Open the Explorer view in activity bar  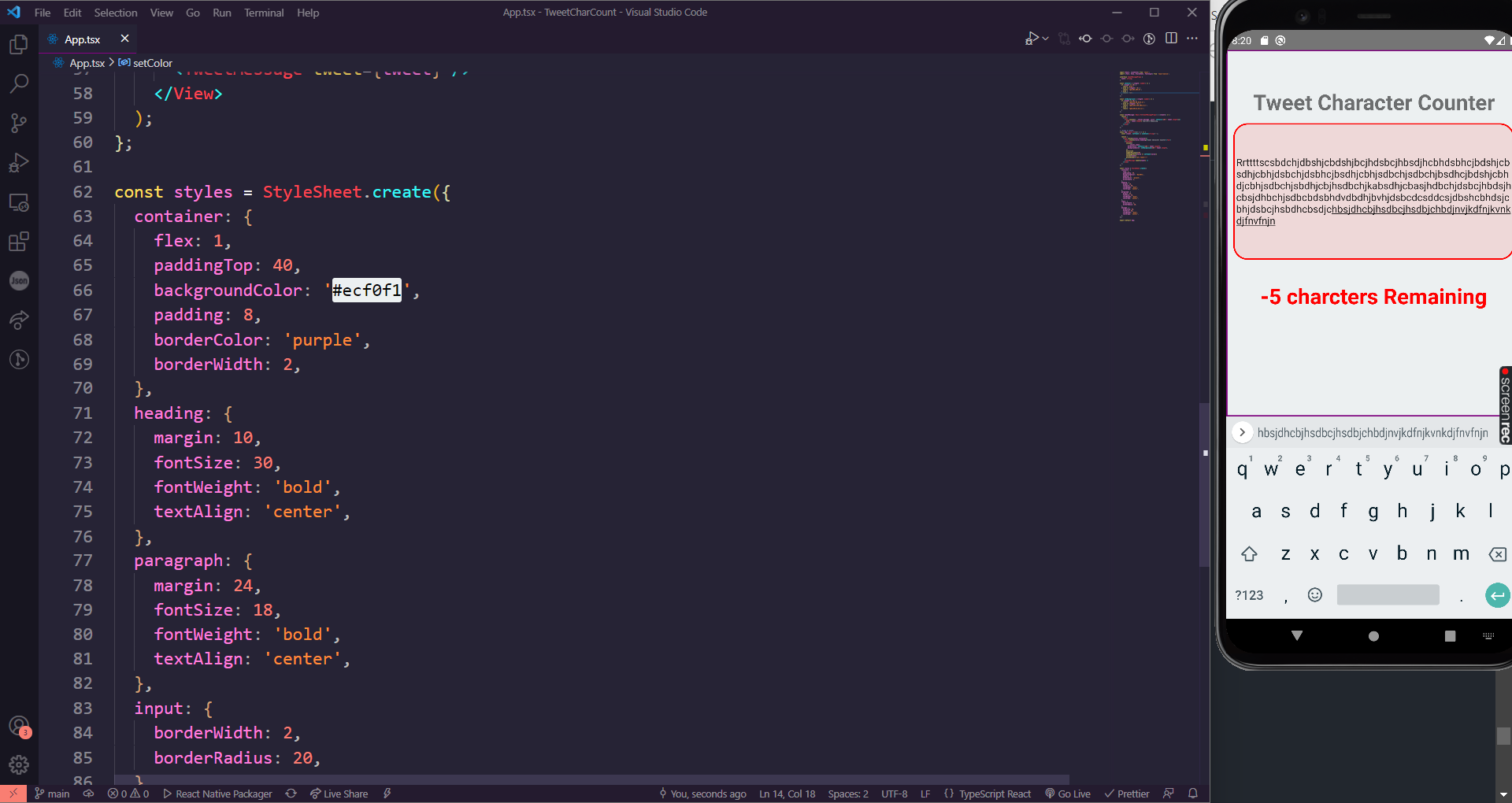(19, 45)
